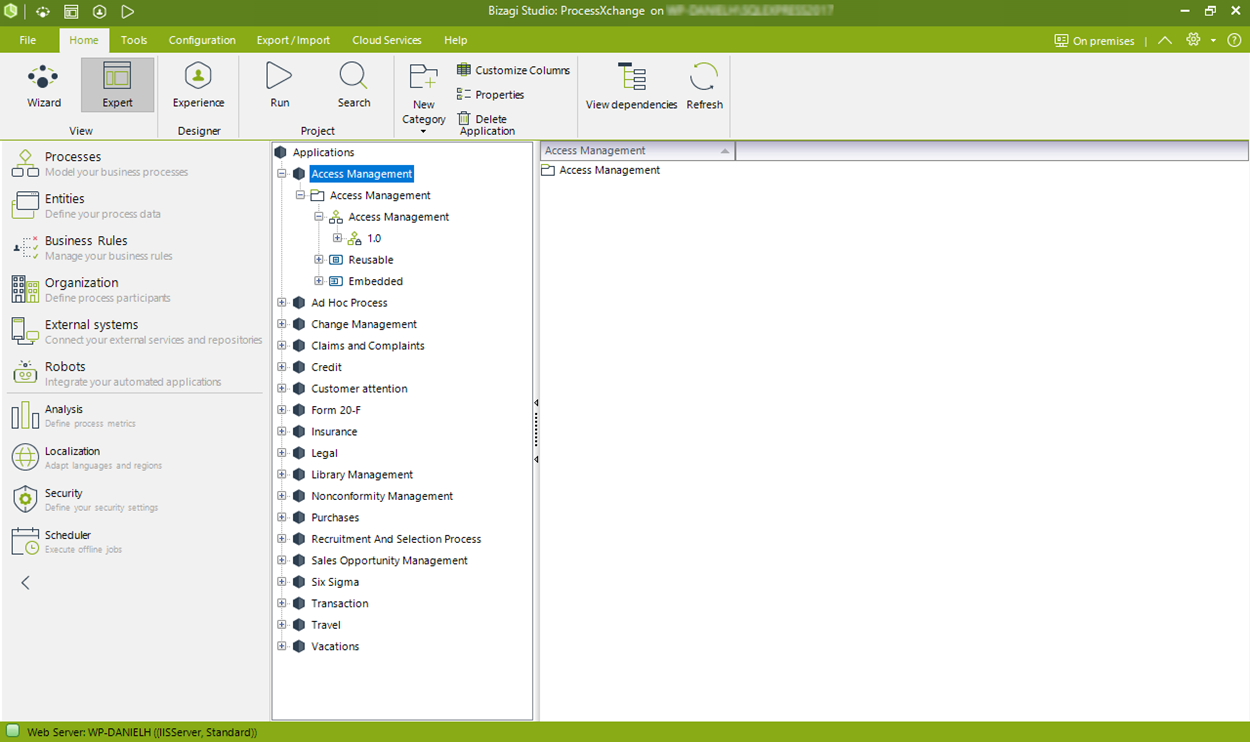
Task: Expand the Ad Hoc Process node
Action: click(282, 302)
